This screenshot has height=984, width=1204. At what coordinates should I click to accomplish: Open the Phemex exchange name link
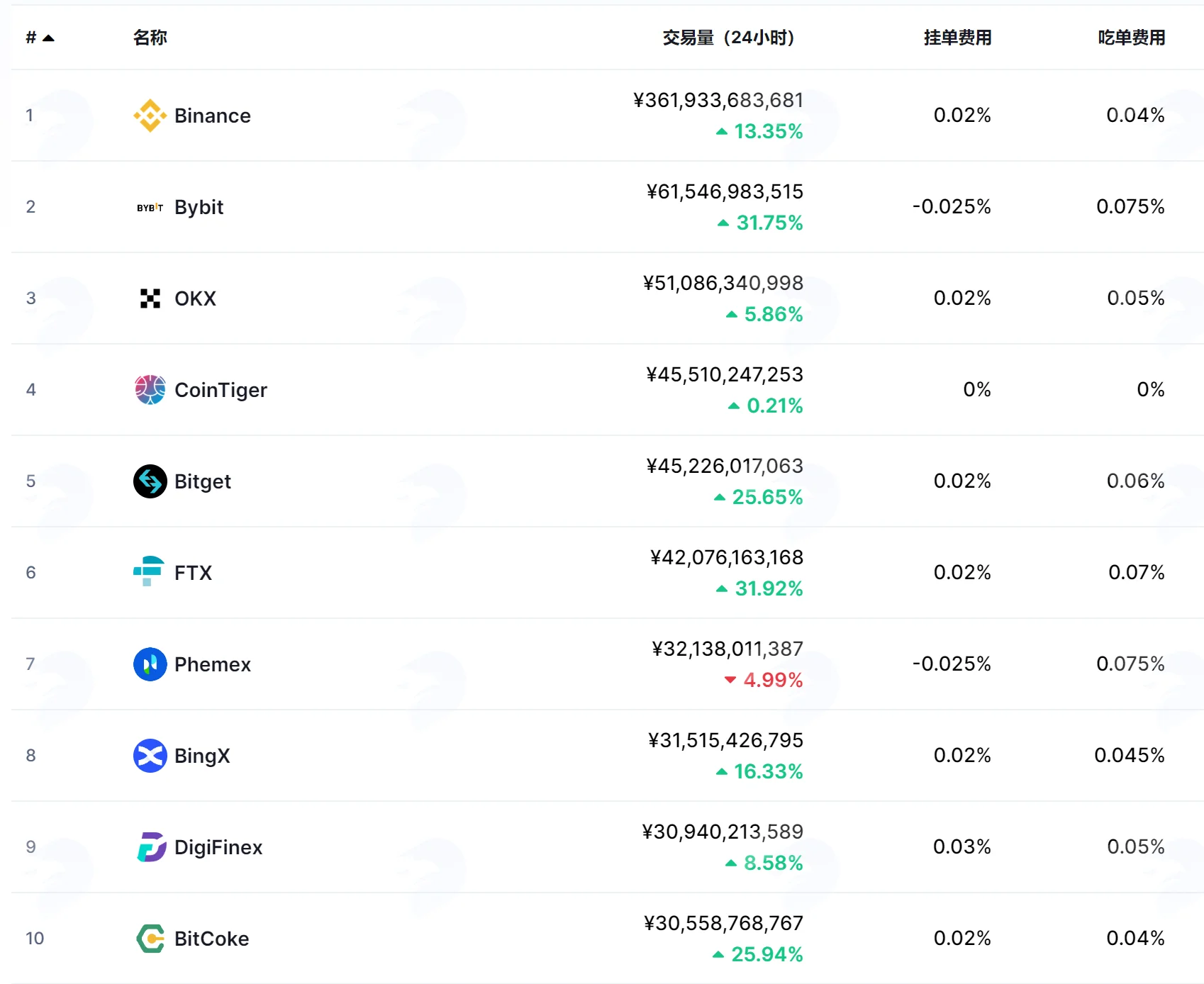(x=212, y=664)
